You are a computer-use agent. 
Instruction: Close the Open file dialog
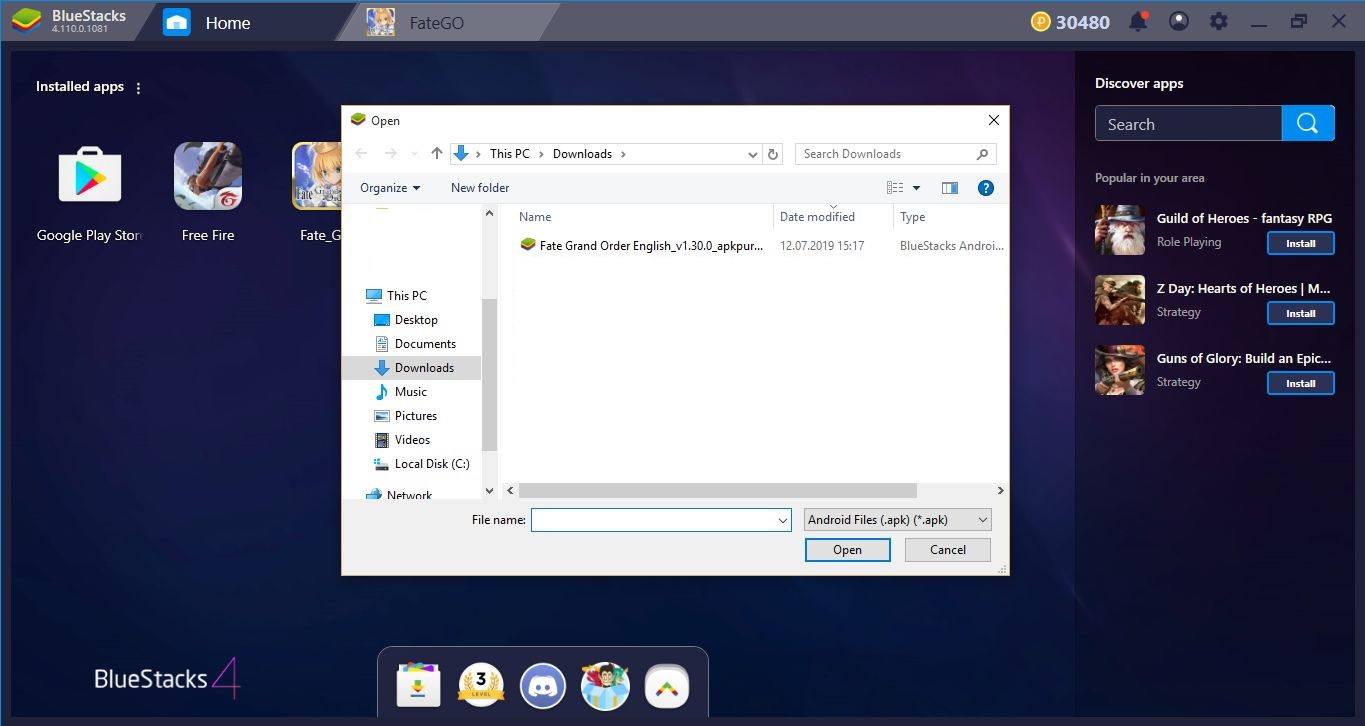coord(993,120)
